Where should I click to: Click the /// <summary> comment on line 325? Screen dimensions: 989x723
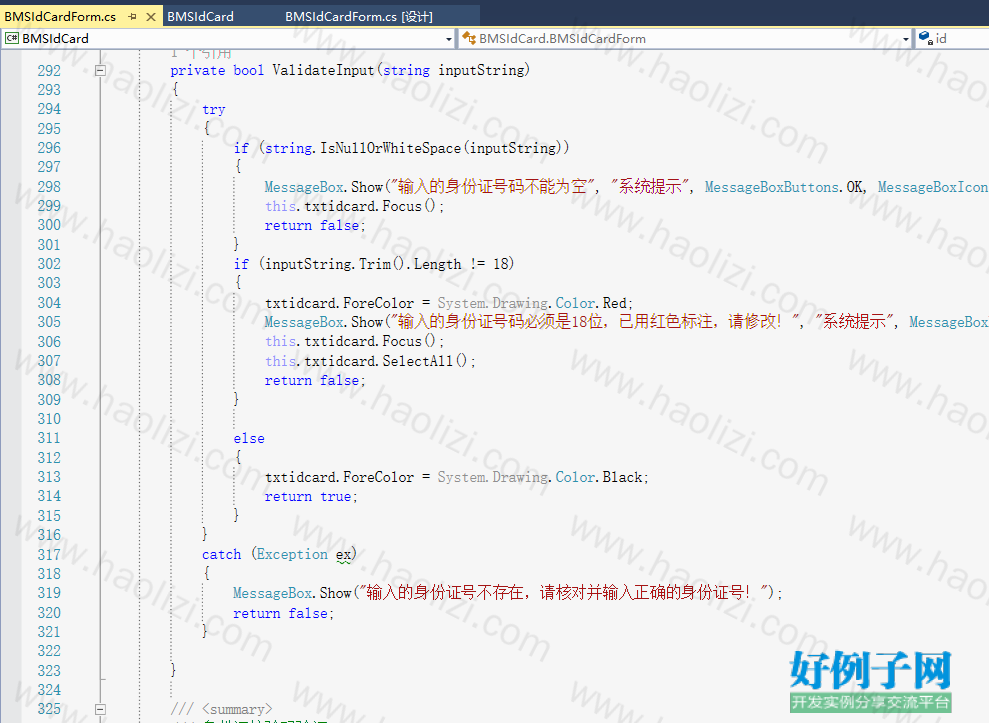[x=221, y=709]
